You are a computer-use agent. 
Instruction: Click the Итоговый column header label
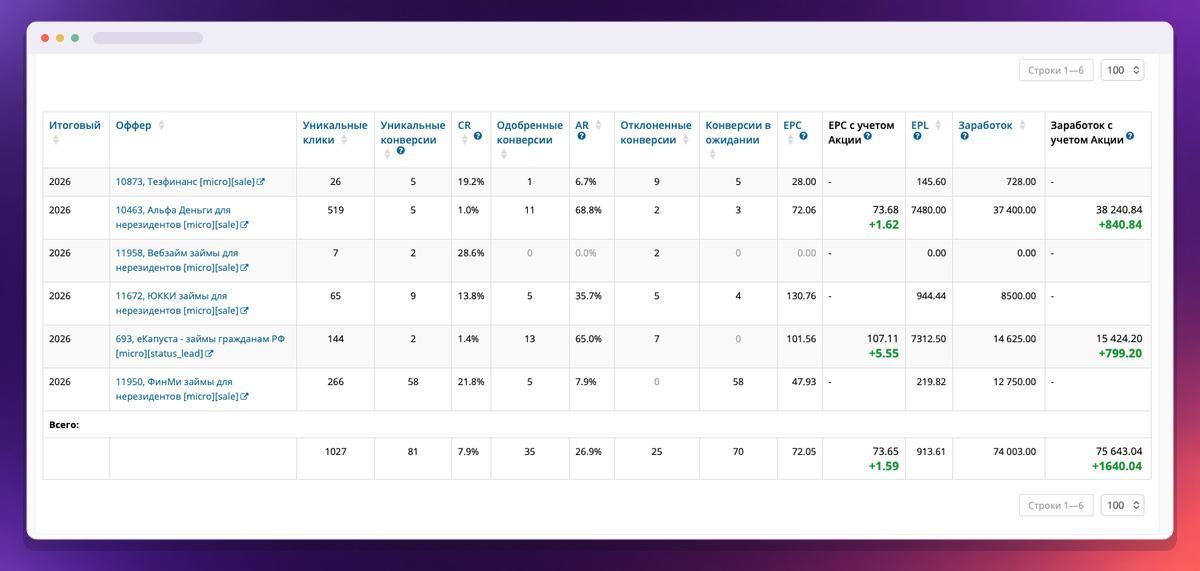point(75,125)
